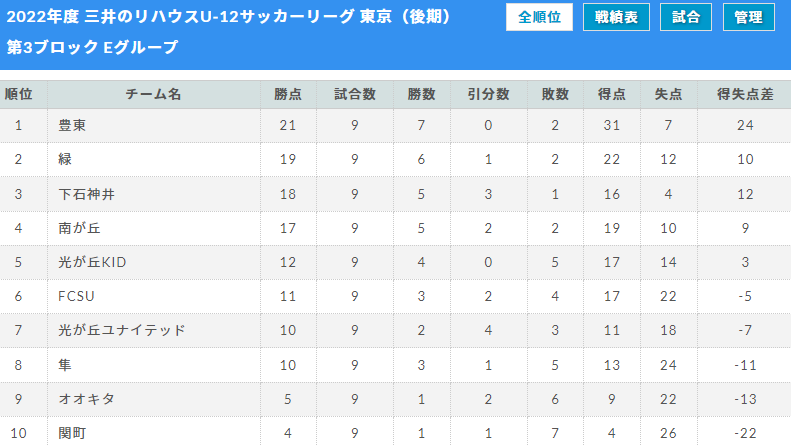This screenshot has height=445, width=791.
Task: Select the FCSU team entry
Action: 76,296
